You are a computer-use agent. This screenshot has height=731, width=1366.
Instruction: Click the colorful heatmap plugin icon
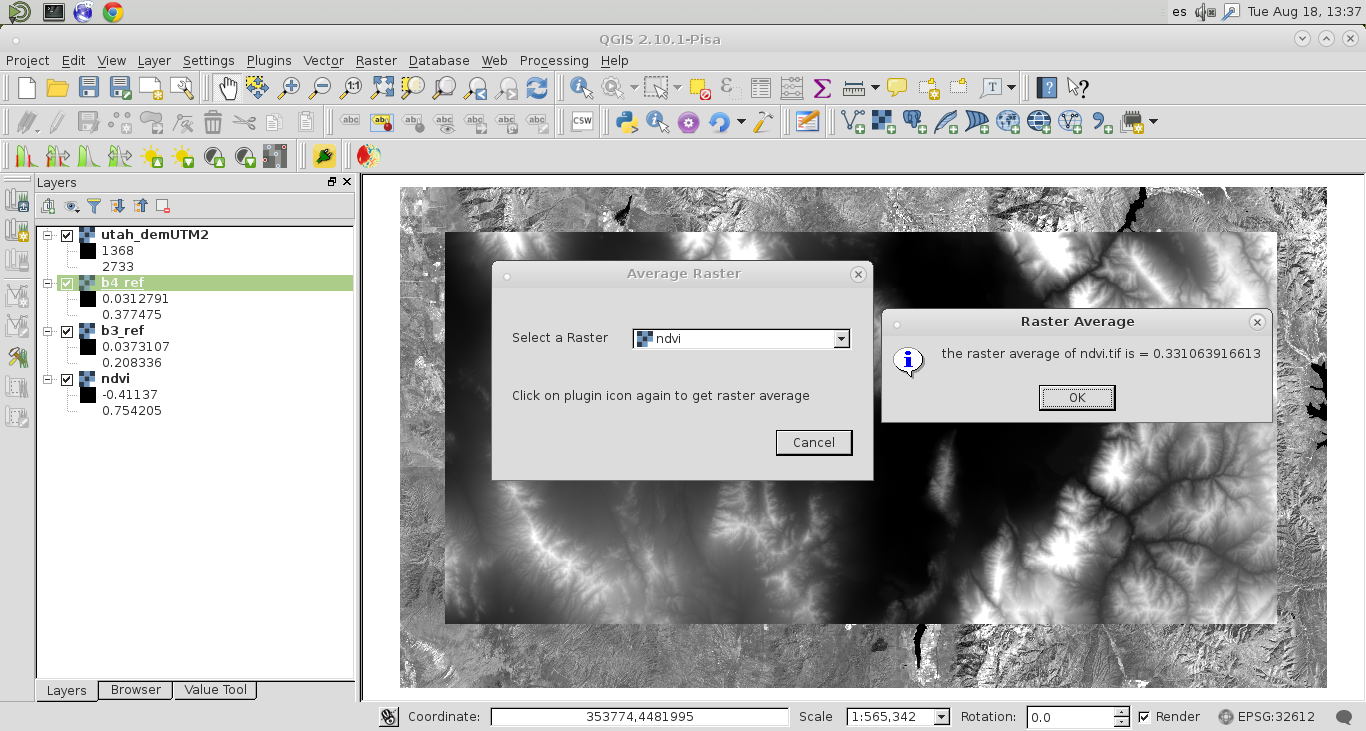pyautogui.click(x=369, y=156)
